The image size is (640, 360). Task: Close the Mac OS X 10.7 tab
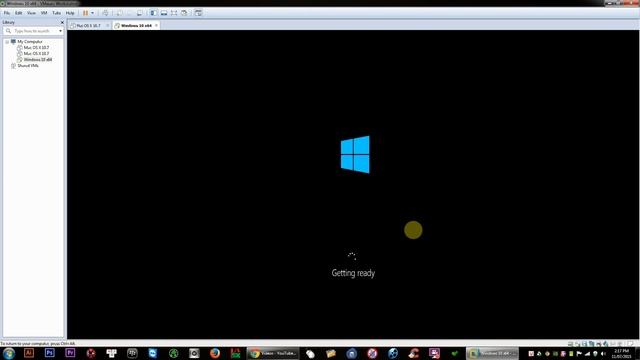point(107,25)
